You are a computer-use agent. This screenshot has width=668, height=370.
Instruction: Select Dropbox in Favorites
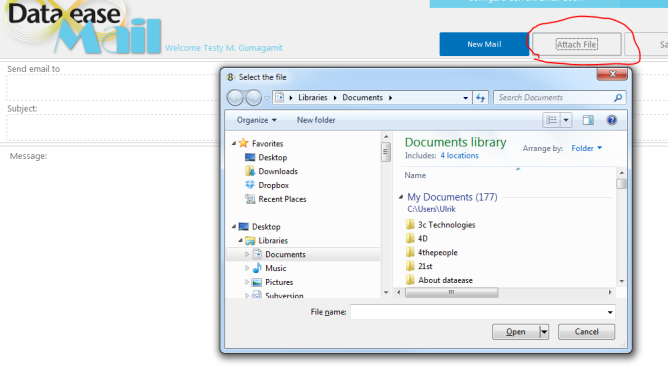(274, 185)
